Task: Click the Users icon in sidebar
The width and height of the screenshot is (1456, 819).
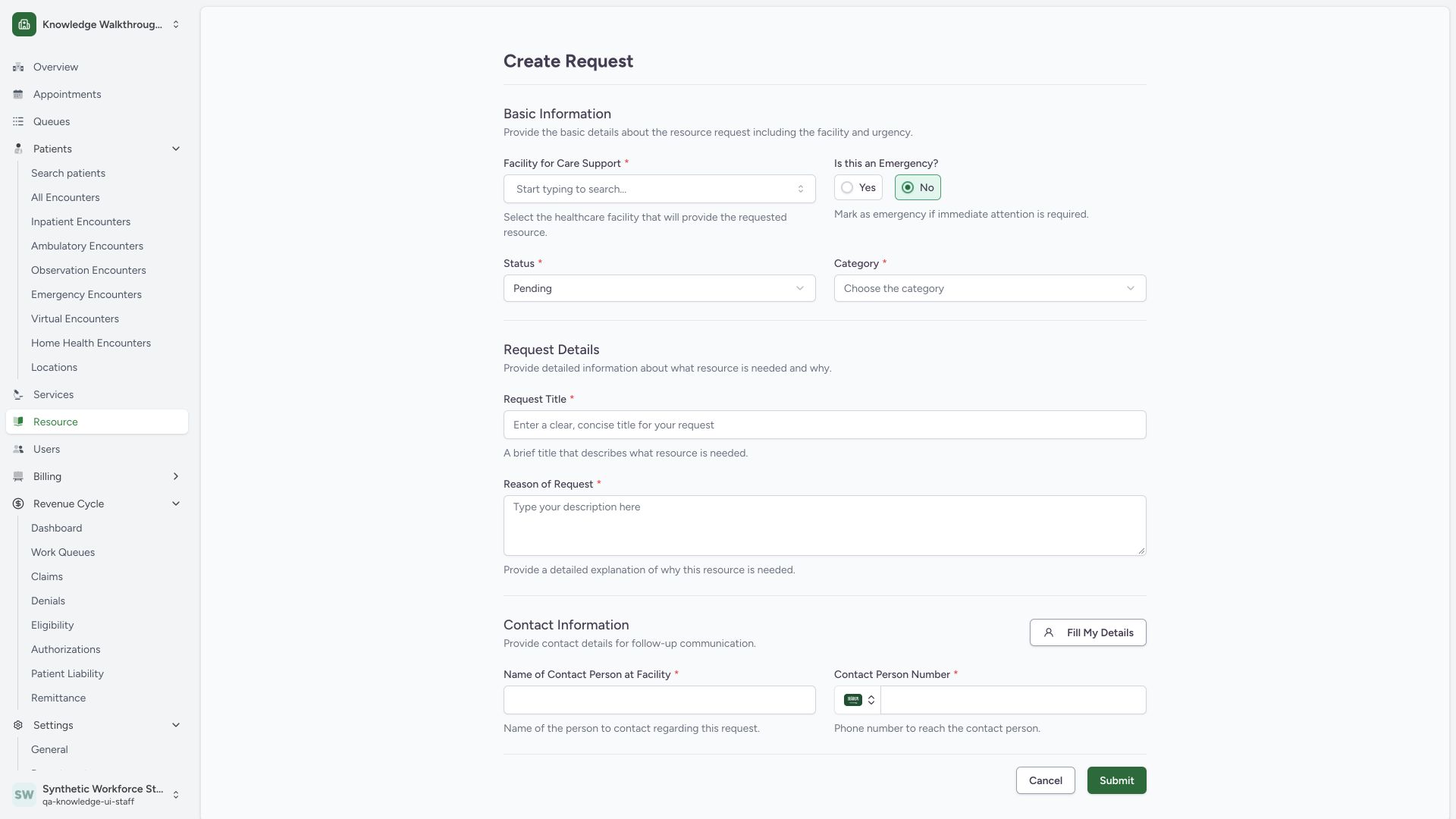Action: pyautogui.click(x=18, y=449)
